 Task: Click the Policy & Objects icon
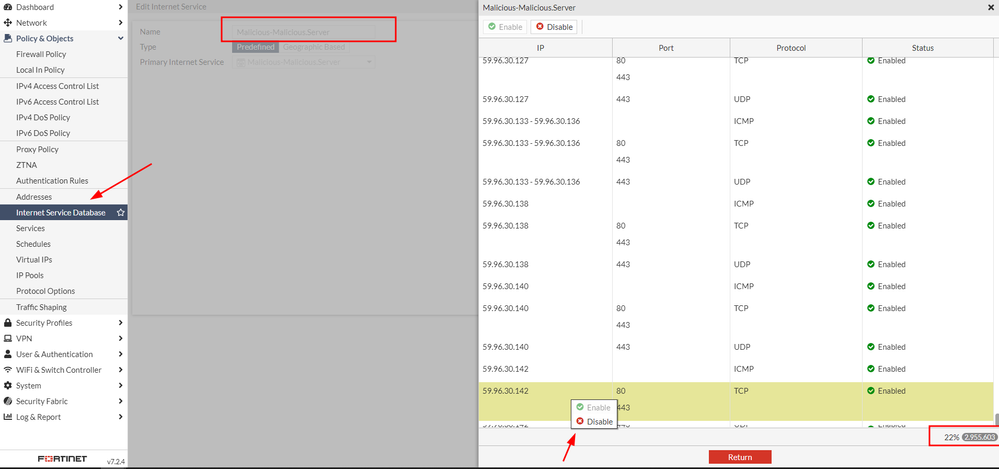click(x=8, y=38)
